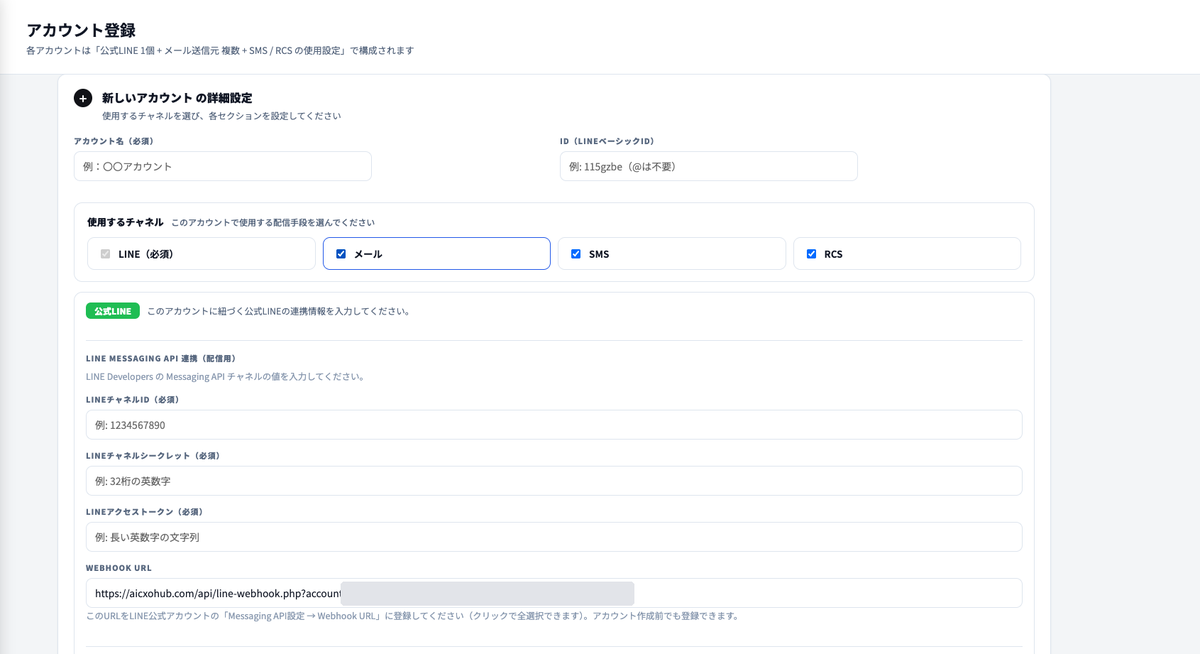
Task: Click the アカウント登録 page heading
Action: click(x=81, y=30)
